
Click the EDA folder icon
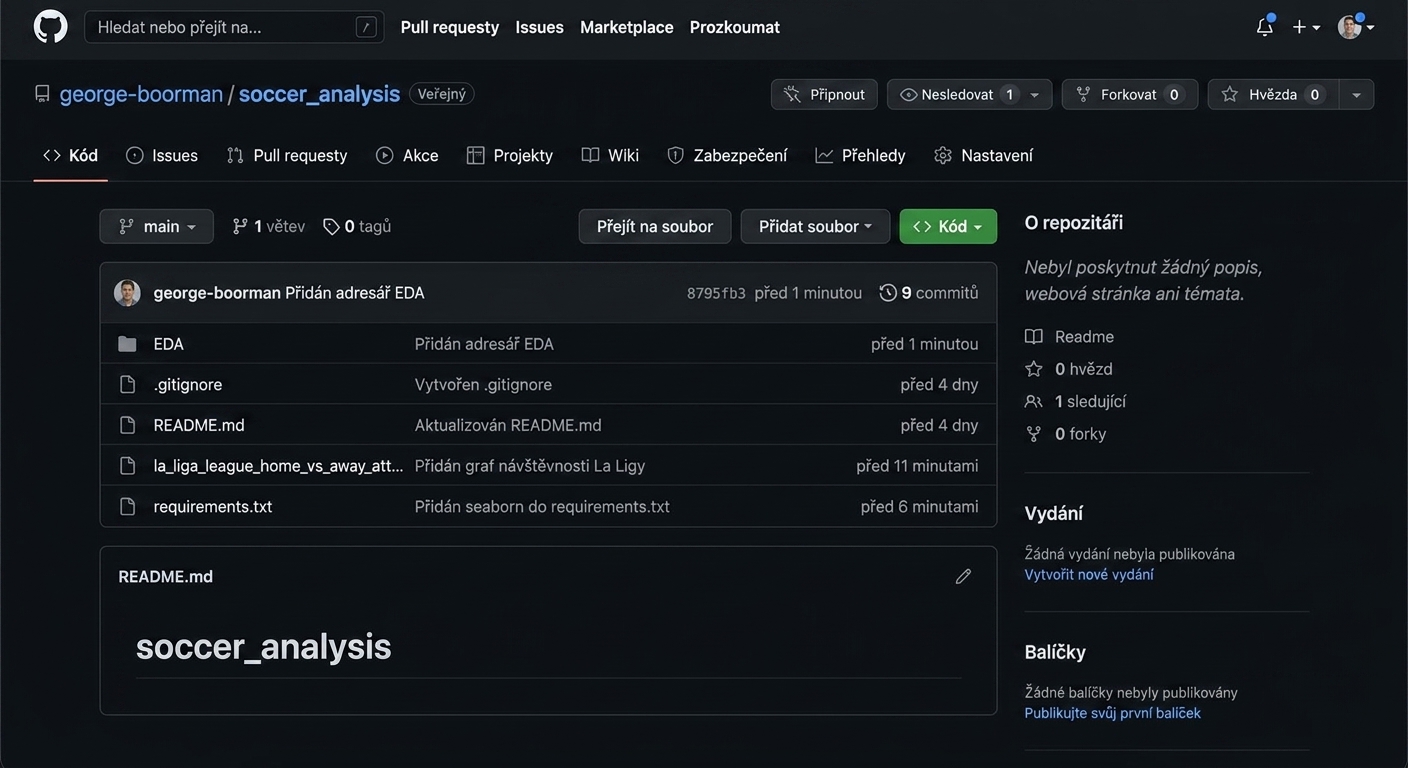(127, 344)
